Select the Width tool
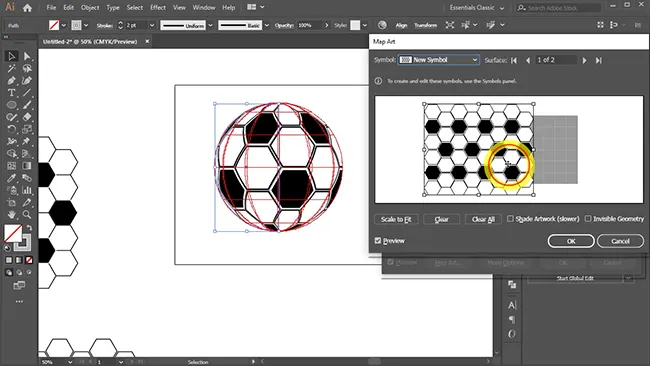The height and width of the screenshot is (366, 650). click(x=12, y=141)
